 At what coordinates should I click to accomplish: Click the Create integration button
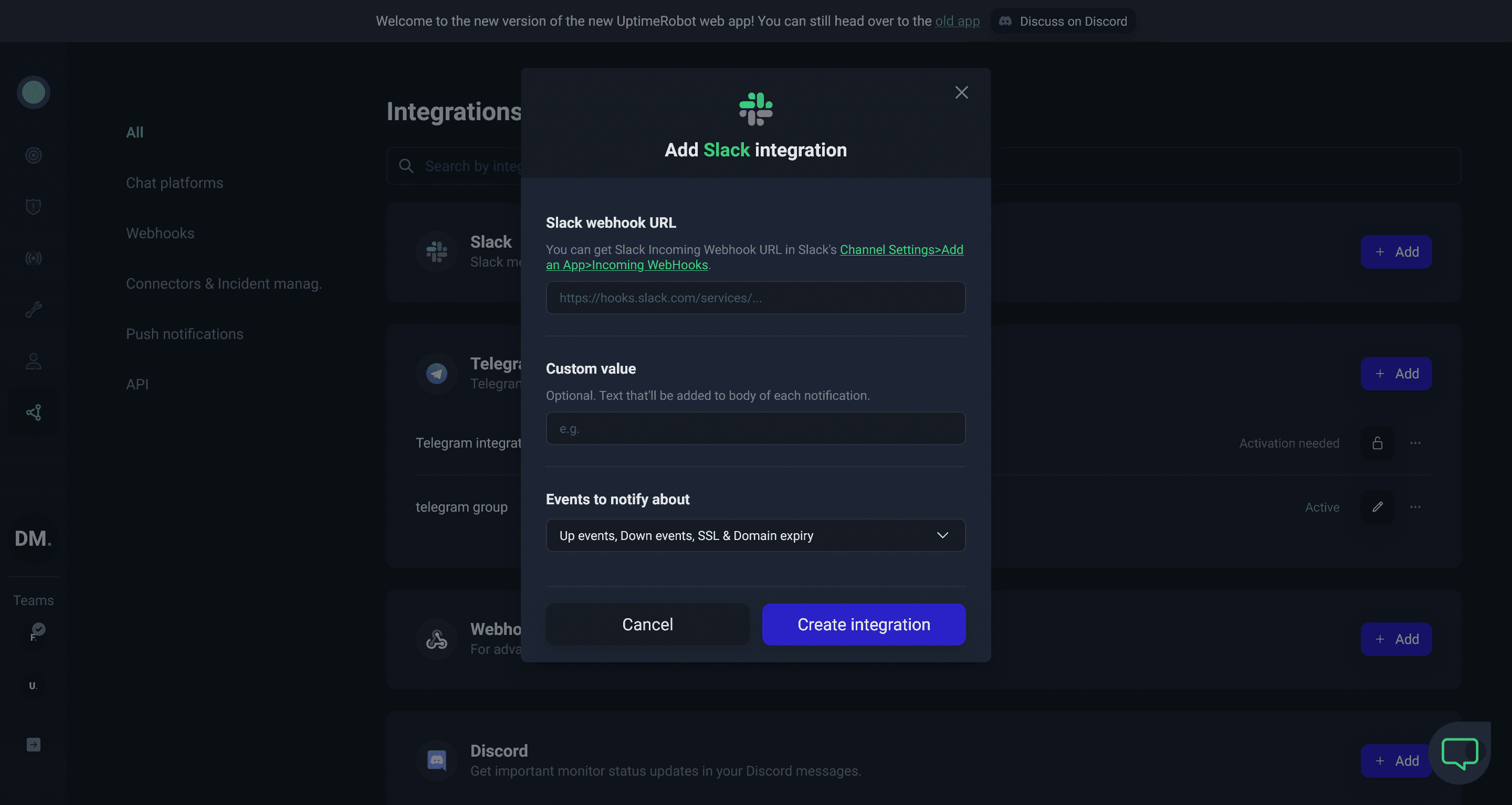(x=863, y=624)
